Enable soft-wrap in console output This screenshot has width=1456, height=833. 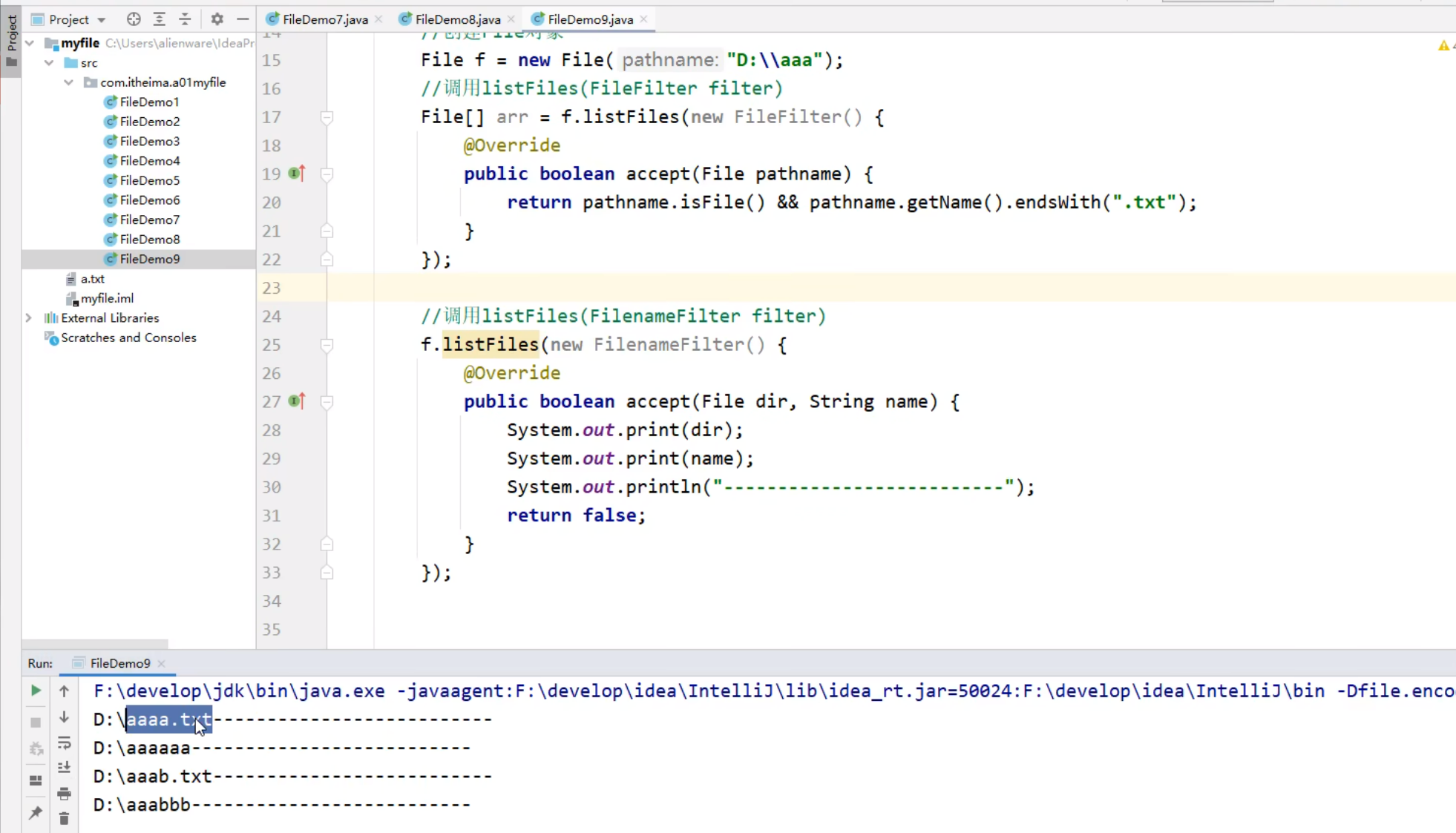(65, 743)
